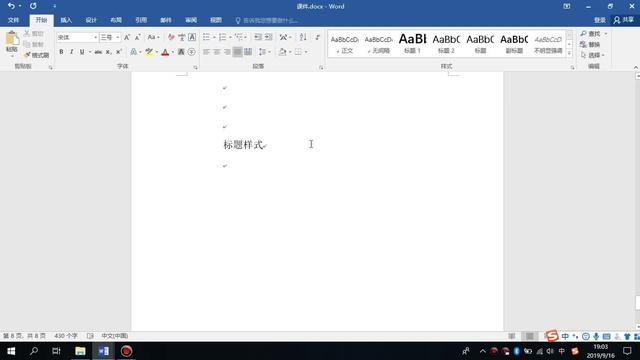Open the font name dropdown
The height and width of the screenshot is (360, 640).
[x=96, y=37]
